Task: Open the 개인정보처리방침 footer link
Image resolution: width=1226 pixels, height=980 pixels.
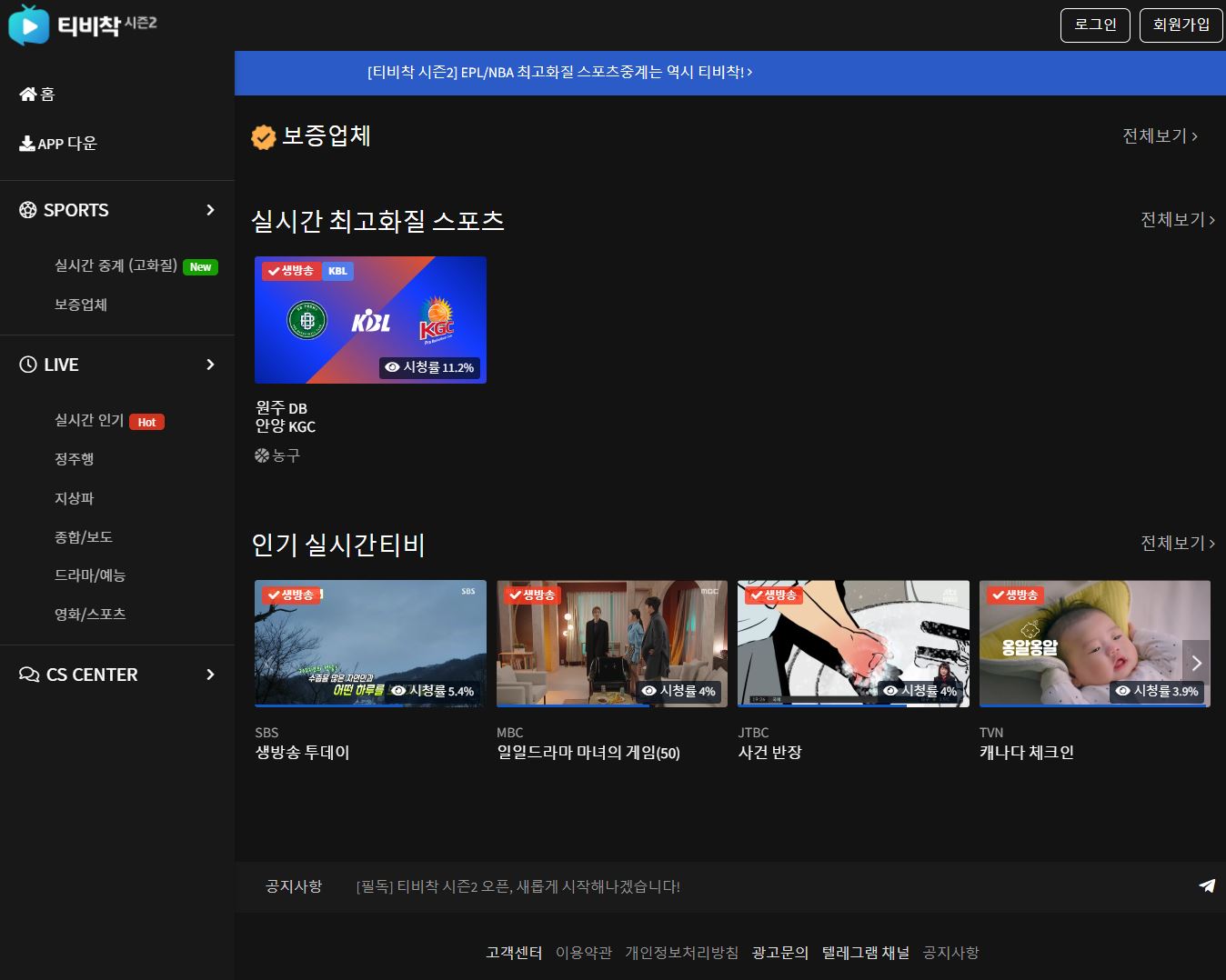Action: (x=682, y=953)
